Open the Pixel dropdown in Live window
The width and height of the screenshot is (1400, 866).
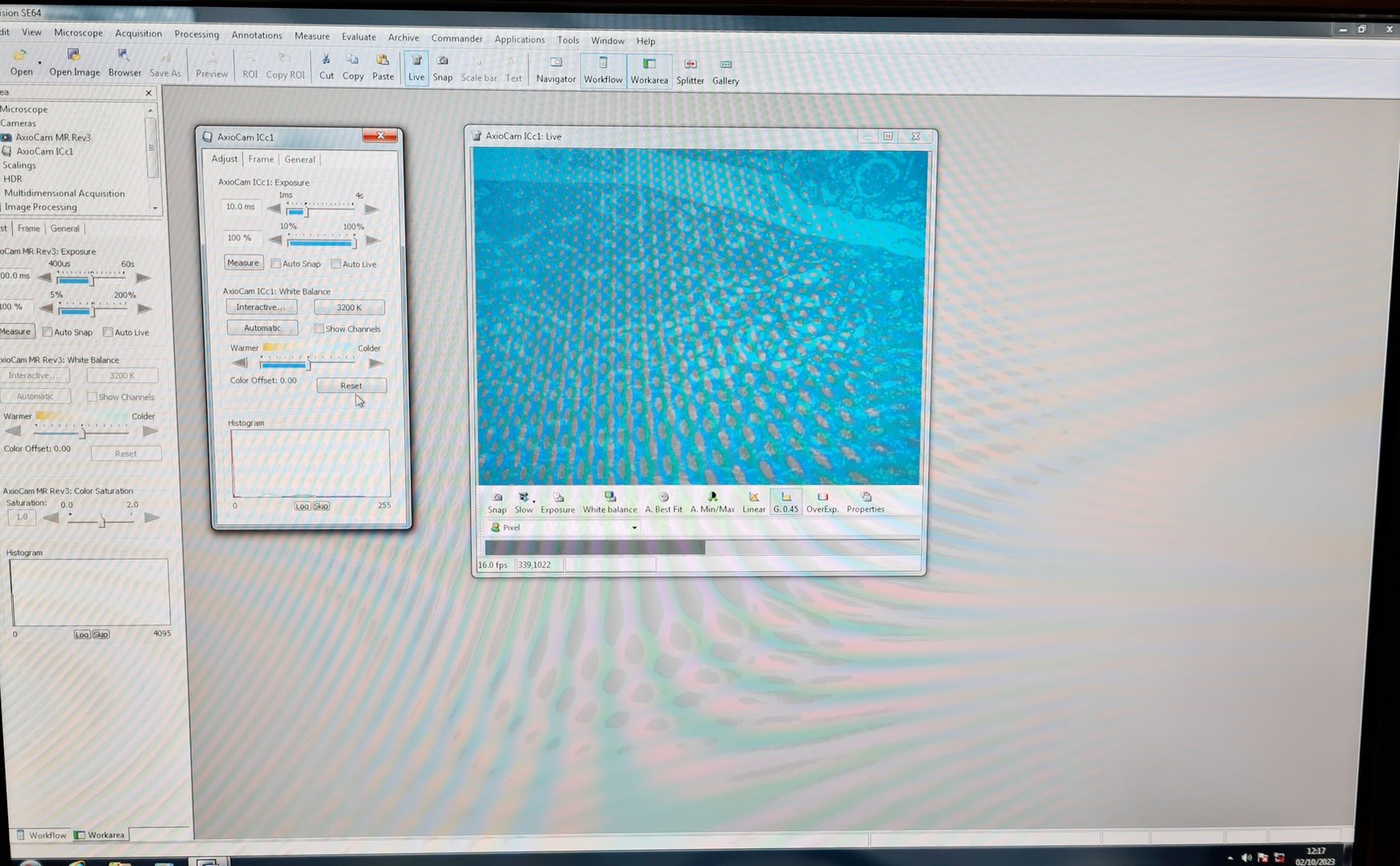[634, 527]
